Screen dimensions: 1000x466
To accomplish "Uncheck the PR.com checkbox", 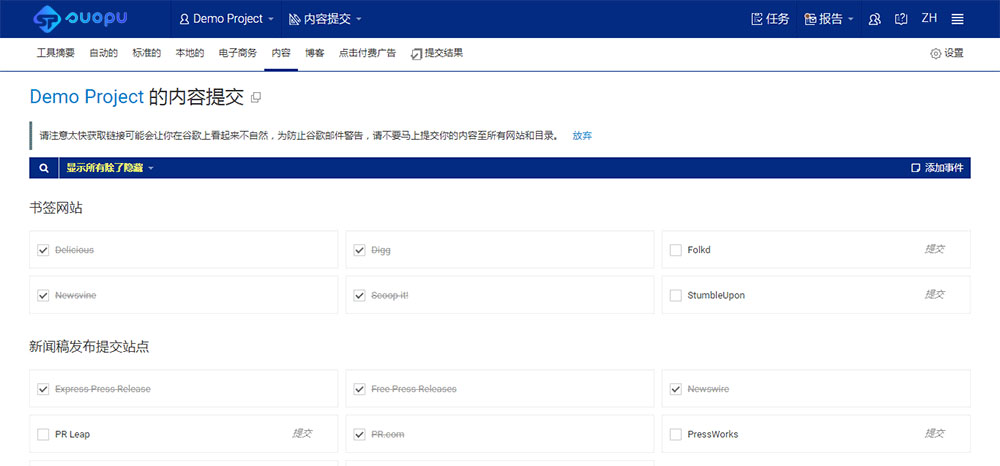I will pos(360,435).
